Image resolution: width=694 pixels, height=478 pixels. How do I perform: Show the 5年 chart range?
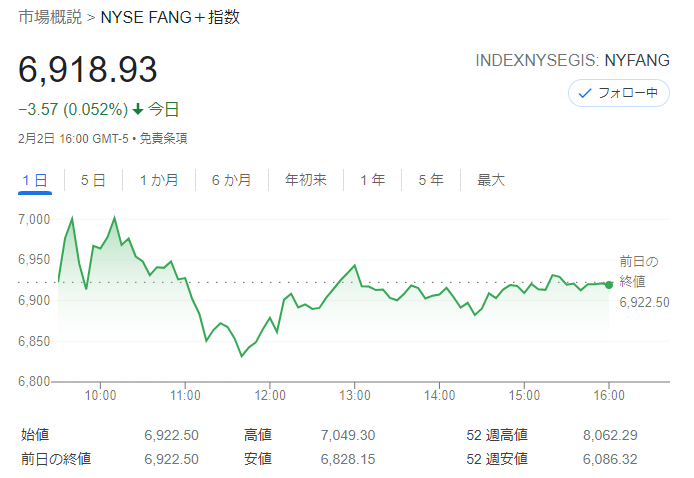point(431,180)
